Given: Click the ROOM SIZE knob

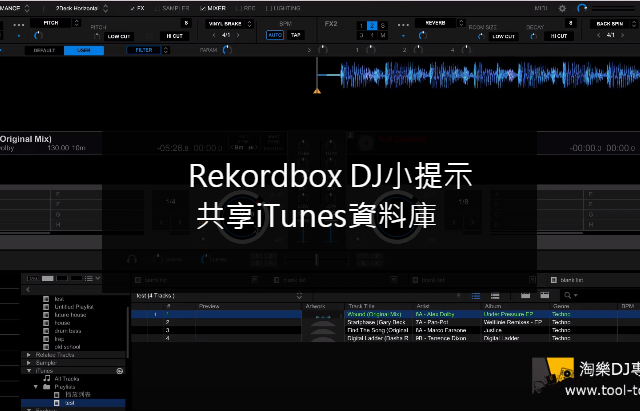Looking at the screenshot, I should pos(481,36).
